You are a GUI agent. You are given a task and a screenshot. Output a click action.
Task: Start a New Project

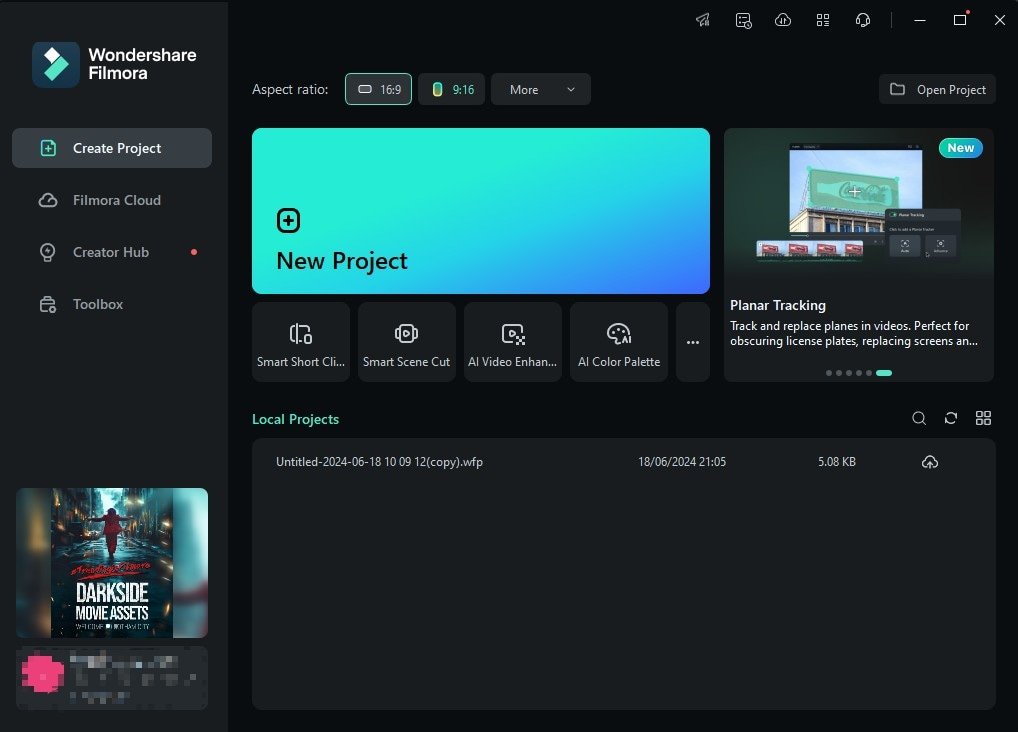[480, 211]
